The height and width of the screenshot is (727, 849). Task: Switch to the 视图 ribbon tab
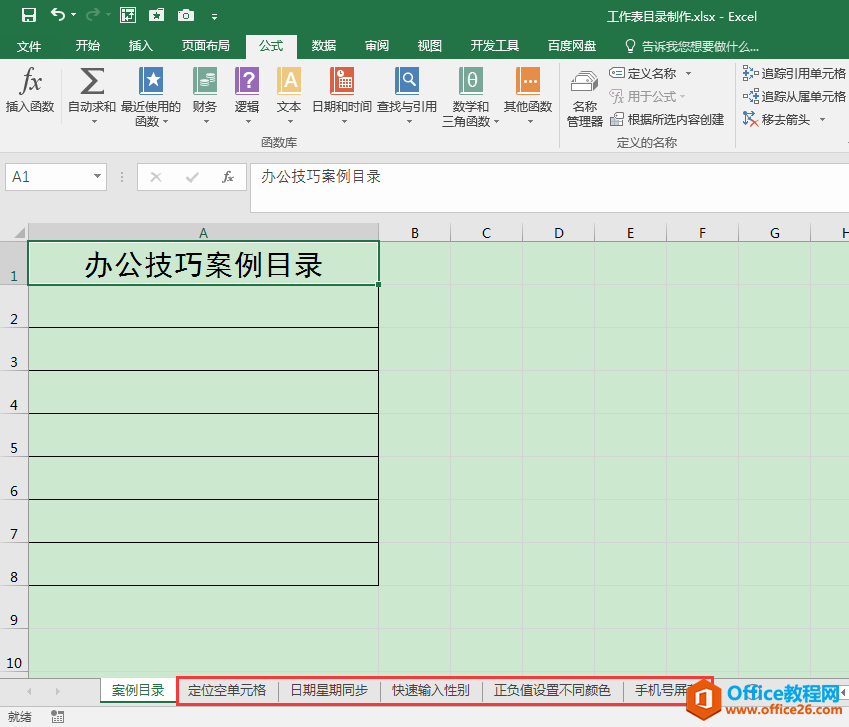click(429, 45)
